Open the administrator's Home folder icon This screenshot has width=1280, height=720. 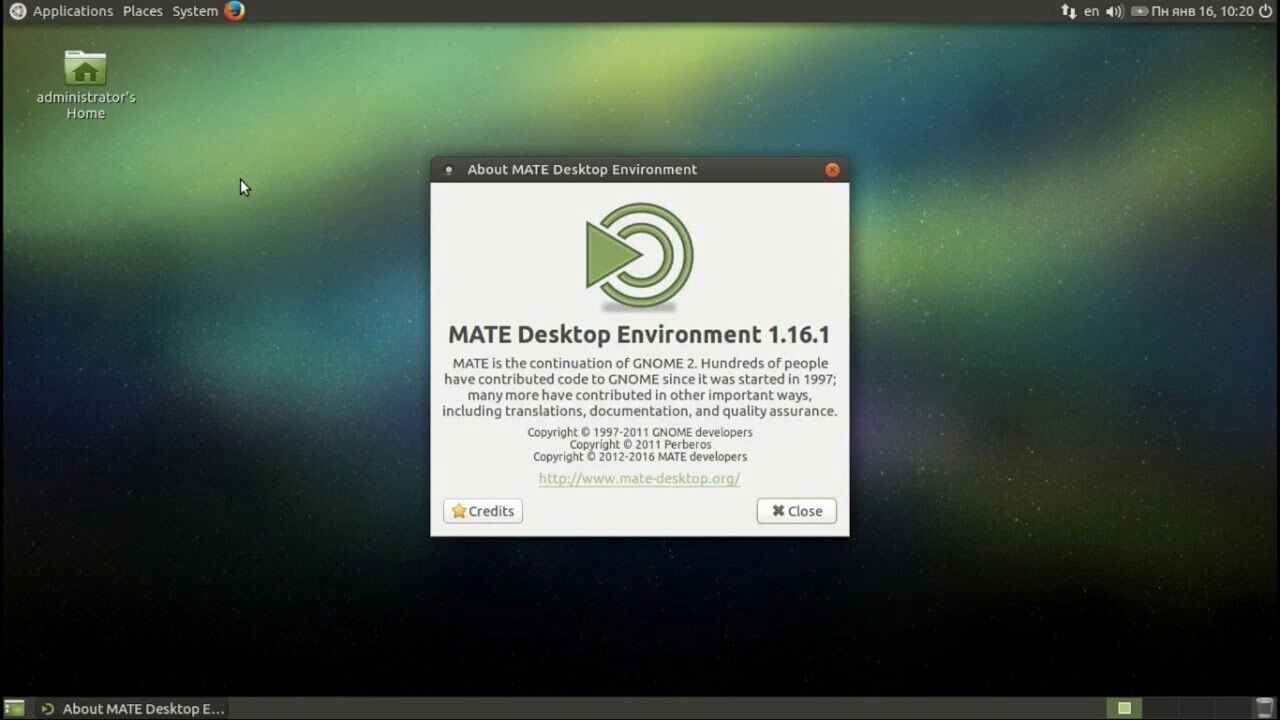pos(86,84)
